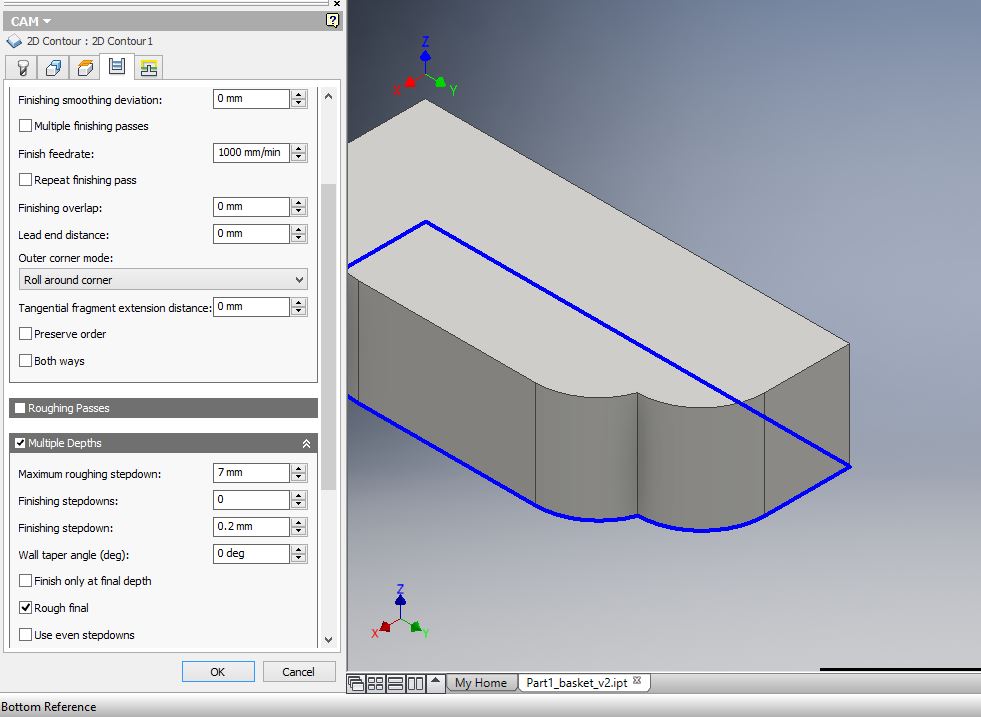This screenshot has width=981, height=717.
Task: Click the panel vertical scrollbar thumb
Action: click(x=328, y=337)
